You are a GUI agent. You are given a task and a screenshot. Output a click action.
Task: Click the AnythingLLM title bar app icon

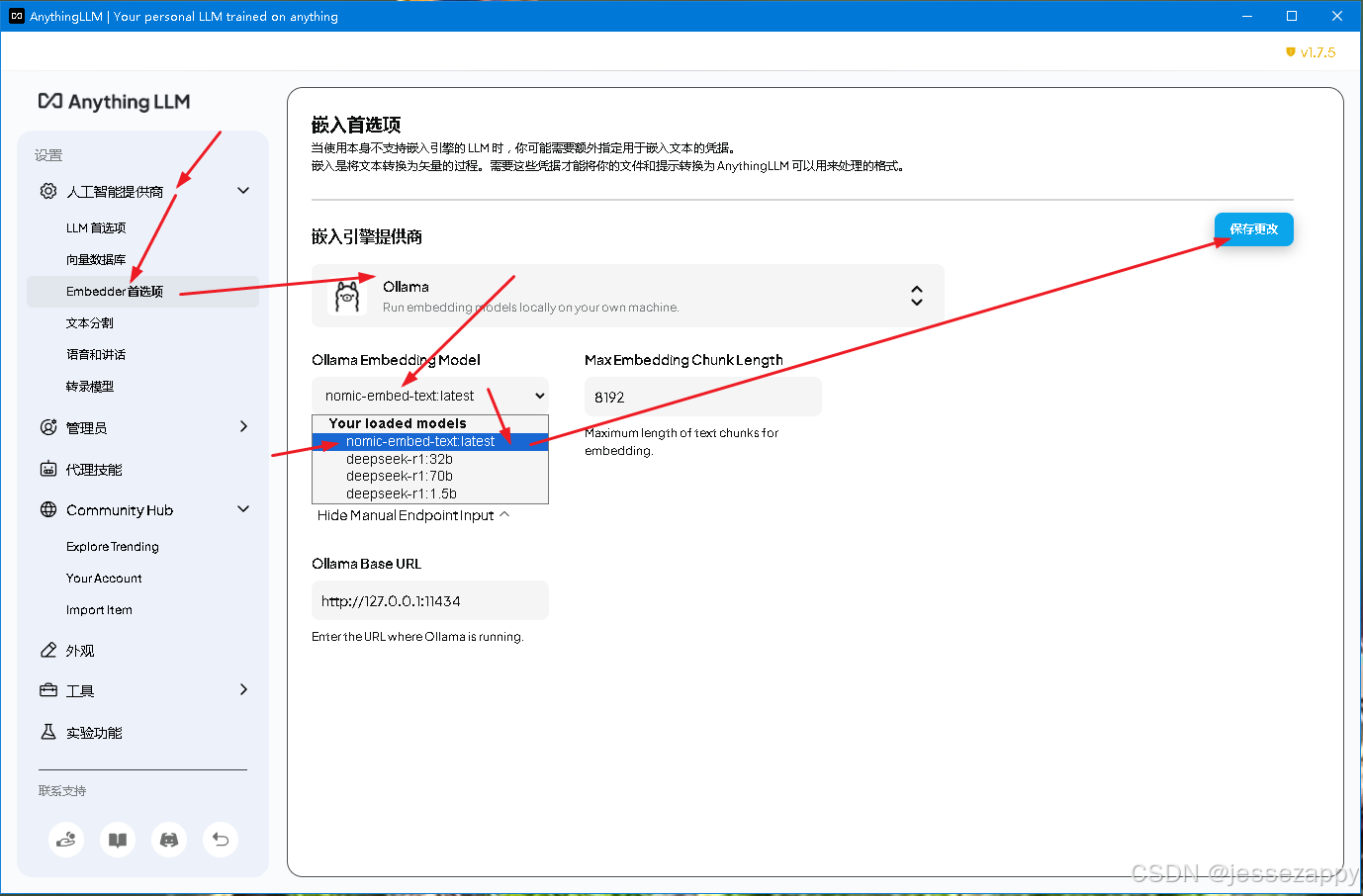pyautogui.click(x=16, y=16)
